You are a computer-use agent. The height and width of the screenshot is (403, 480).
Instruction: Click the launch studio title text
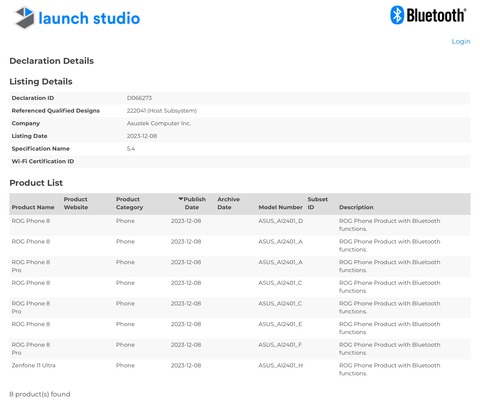pyautogui.click(x=89, y=18)
